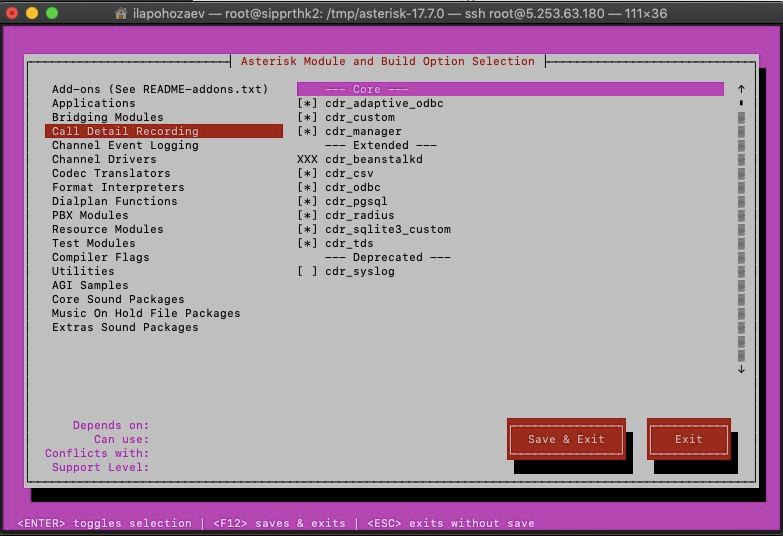Toggle cdr_pgsql module checkbox
783x536 pixels.
[x=307, y=201]
